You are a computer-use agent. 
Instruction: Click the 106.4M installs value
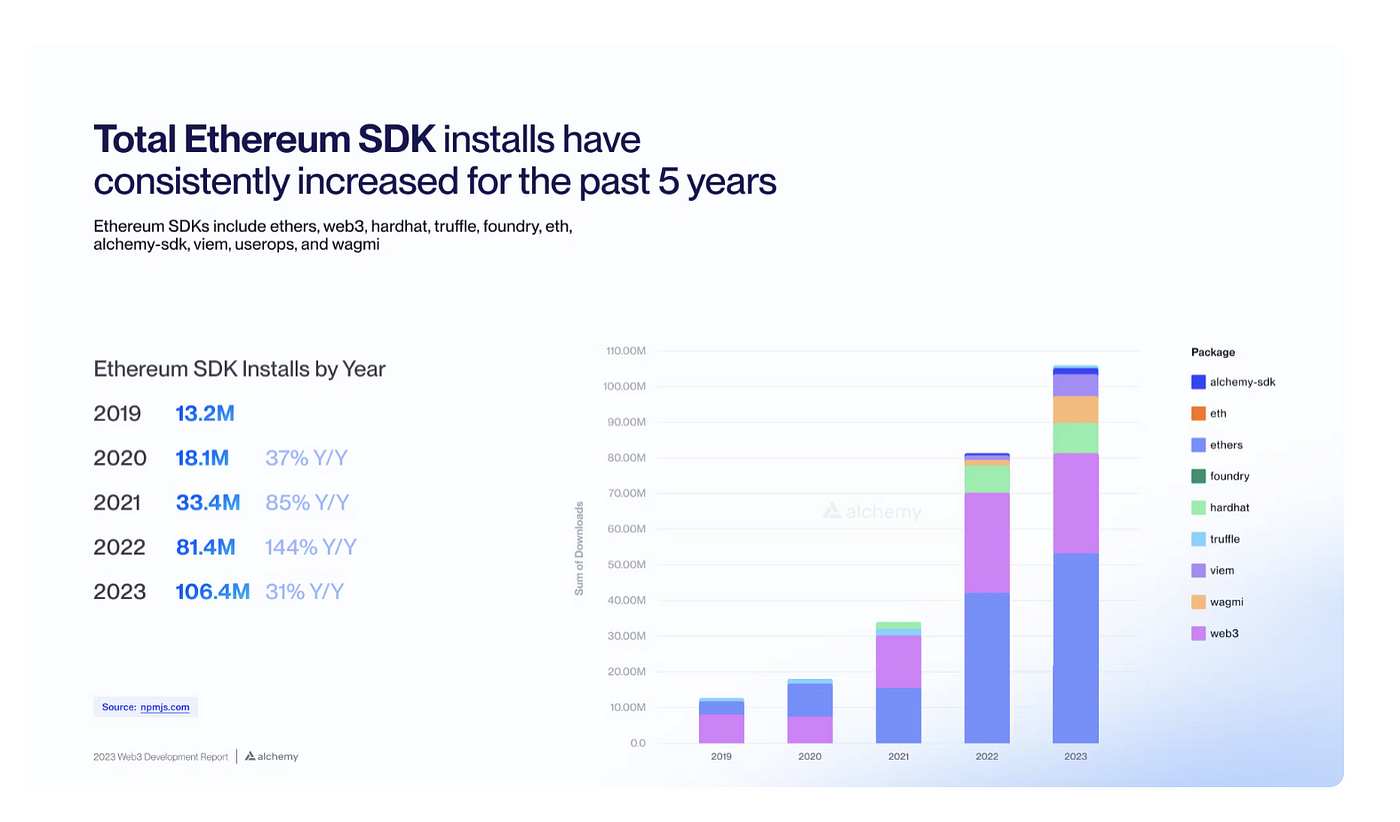pyautogui.click(x=213, y=591)
